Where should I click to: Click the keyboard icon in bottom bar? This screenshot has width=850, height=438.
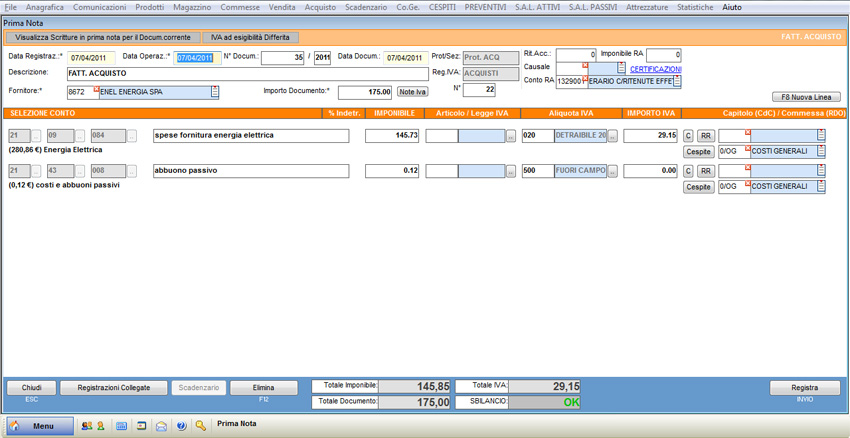coord(122,425)
